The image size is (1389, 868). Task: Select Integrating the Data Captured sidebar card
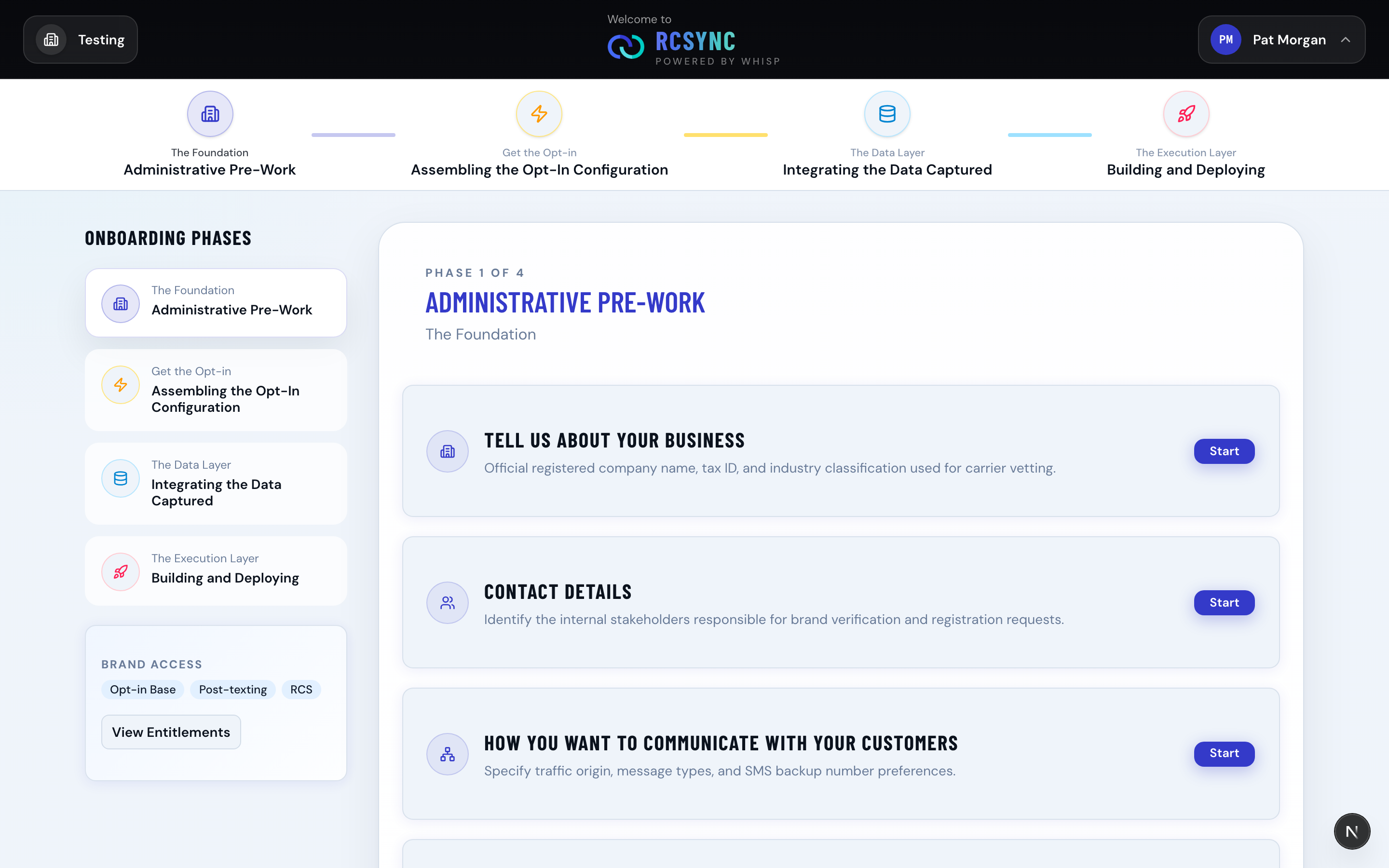pos(216,483)
